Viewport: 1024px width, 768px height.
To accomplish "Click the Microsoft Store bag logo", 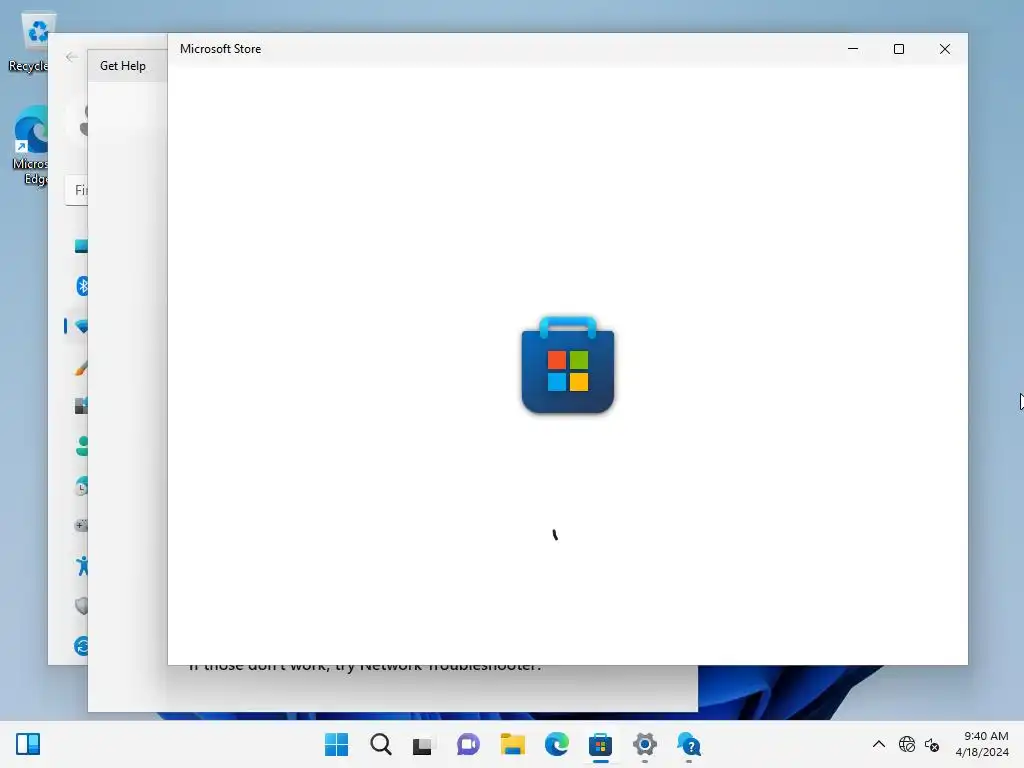I will pyautogui.click(x=568, y=365).
